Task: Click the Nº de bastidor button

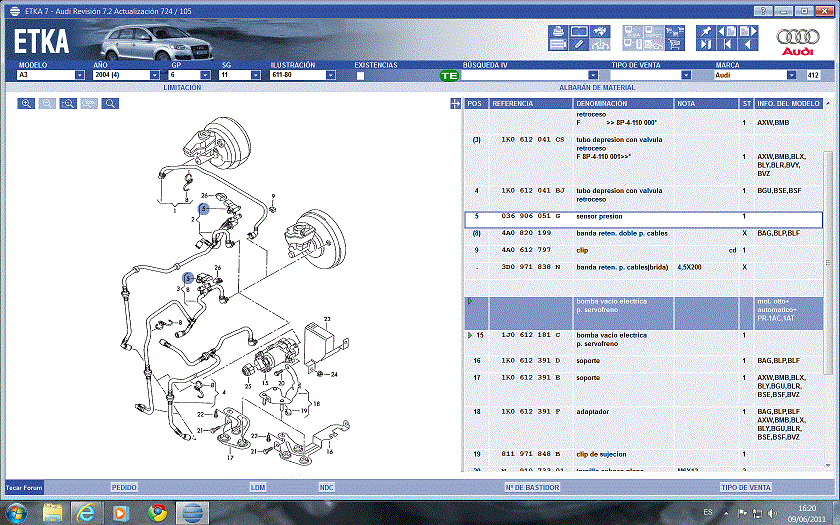Action: pos(532,488)
